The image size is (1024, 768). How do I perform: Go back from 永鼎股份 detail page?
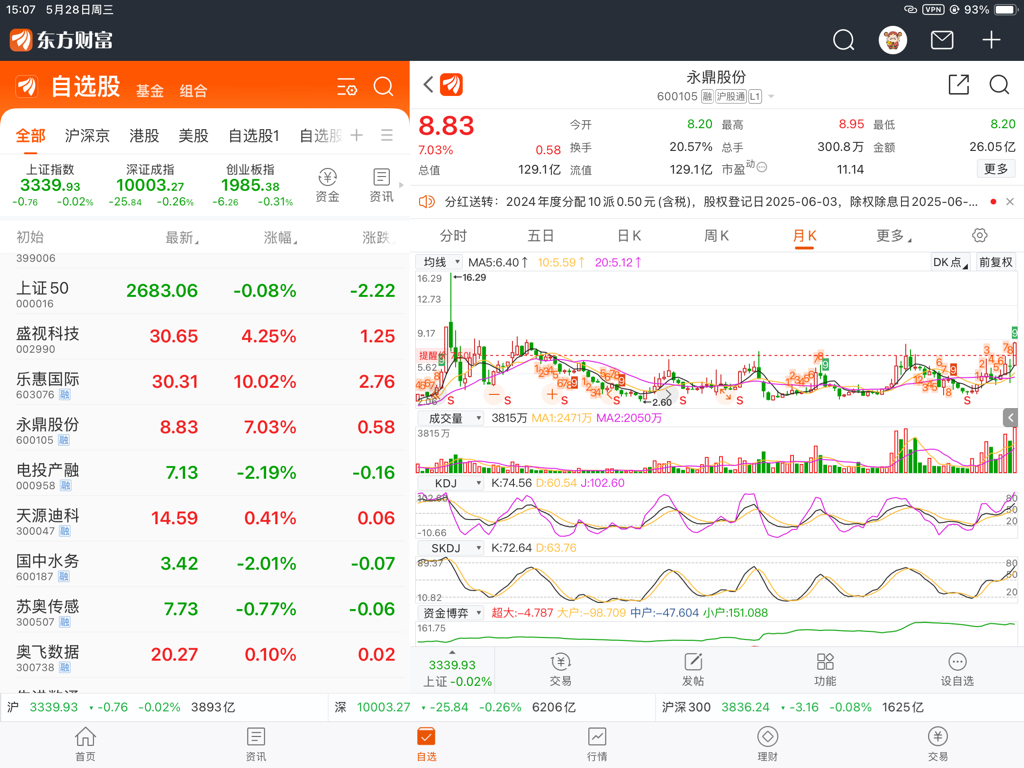pyautogui.click(x=428, y=84)
